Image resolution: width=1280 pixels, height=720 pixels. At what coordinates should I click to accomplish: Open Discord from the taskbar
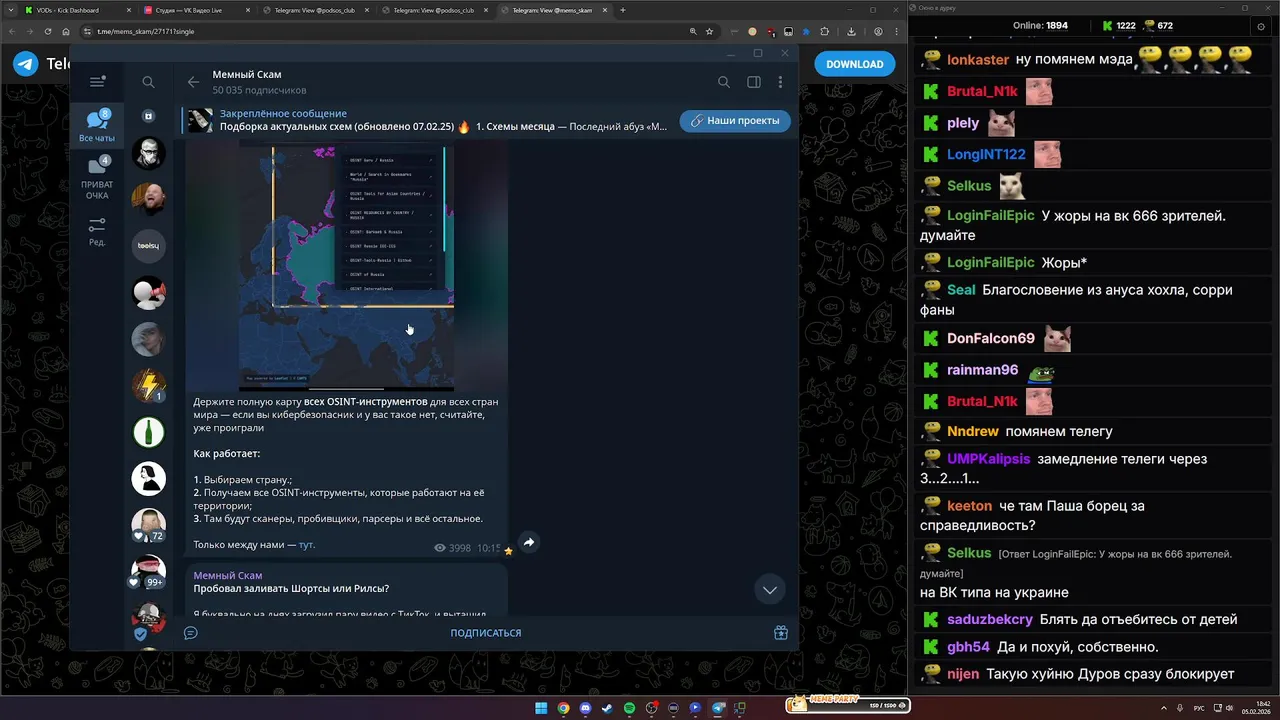[x=585, y=708]
